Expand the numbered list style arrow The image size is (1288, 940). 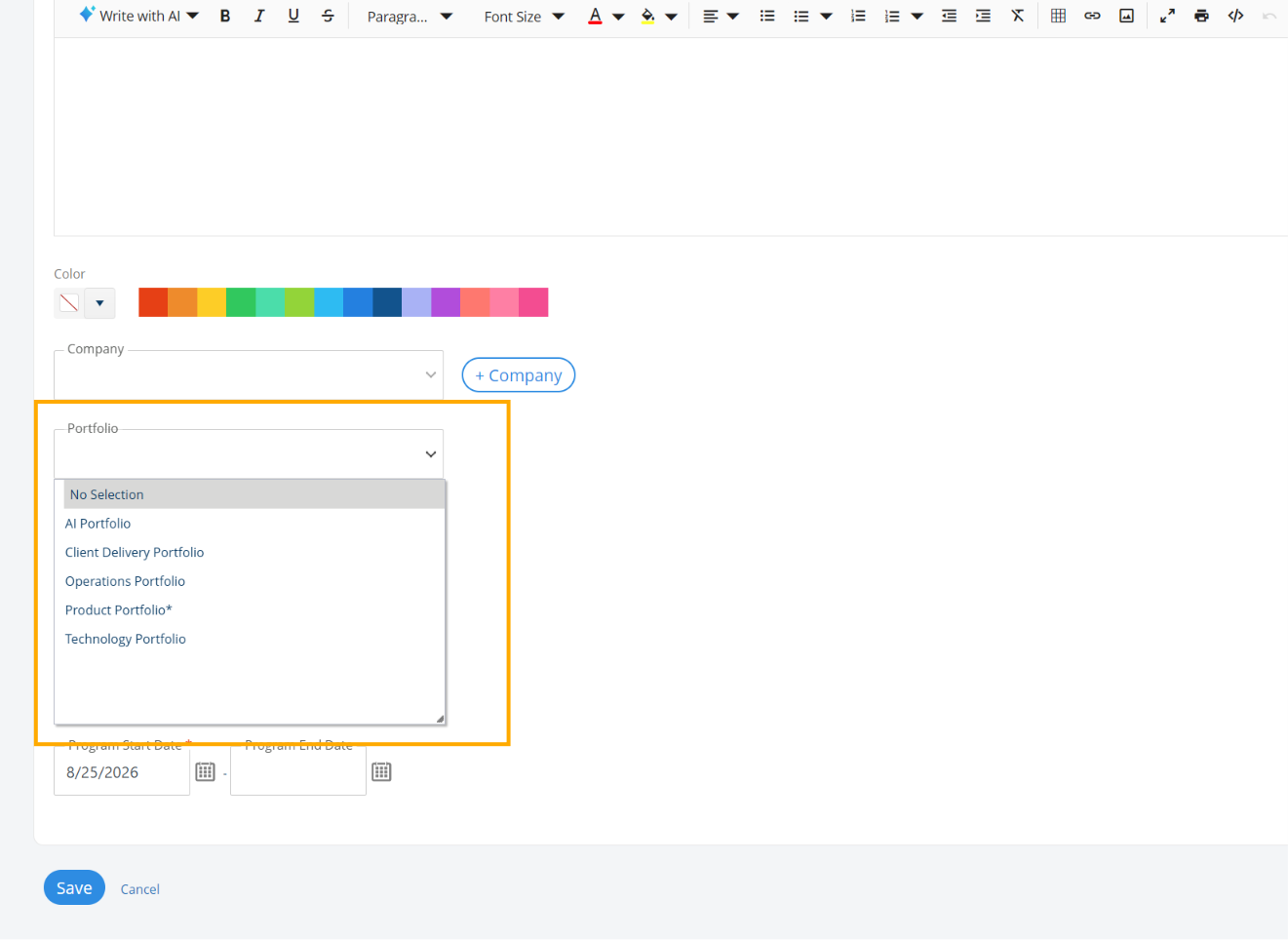(917, 17)
